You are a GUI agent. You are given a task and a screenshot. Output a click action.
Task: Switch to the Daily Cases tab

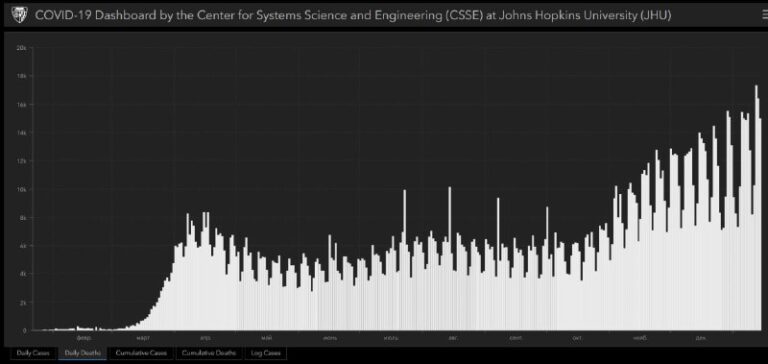tap(33, 353)
